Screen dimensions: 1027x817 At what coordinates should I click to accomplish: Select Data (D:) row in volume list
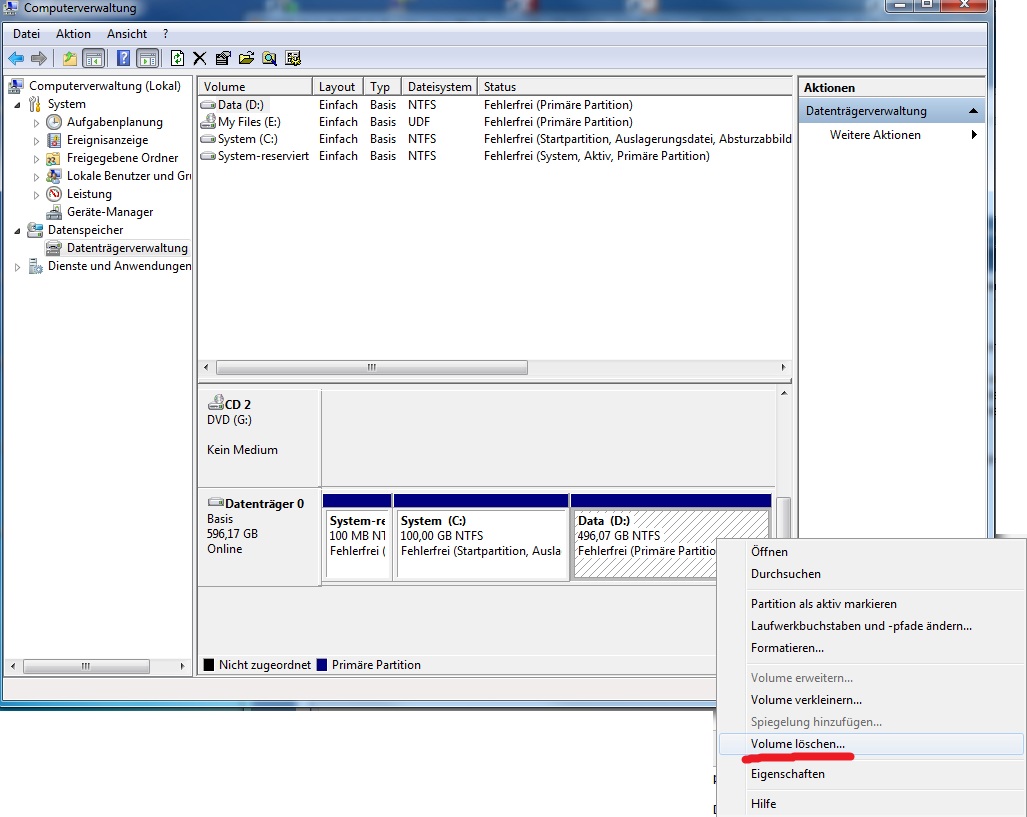pyautogui.click(x=495, y=105)
